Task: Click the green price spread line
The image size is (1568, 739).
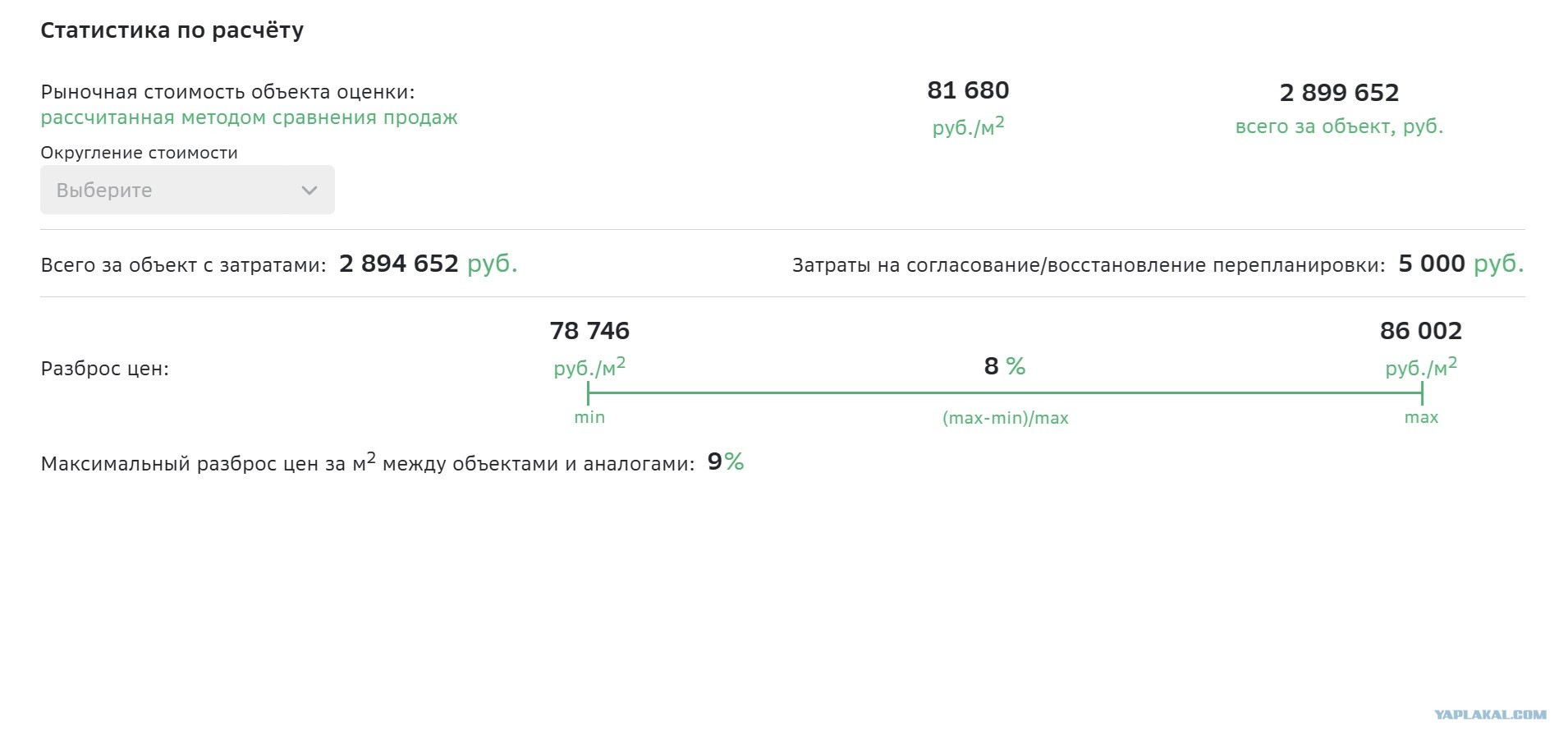Action: [1005, 392]
